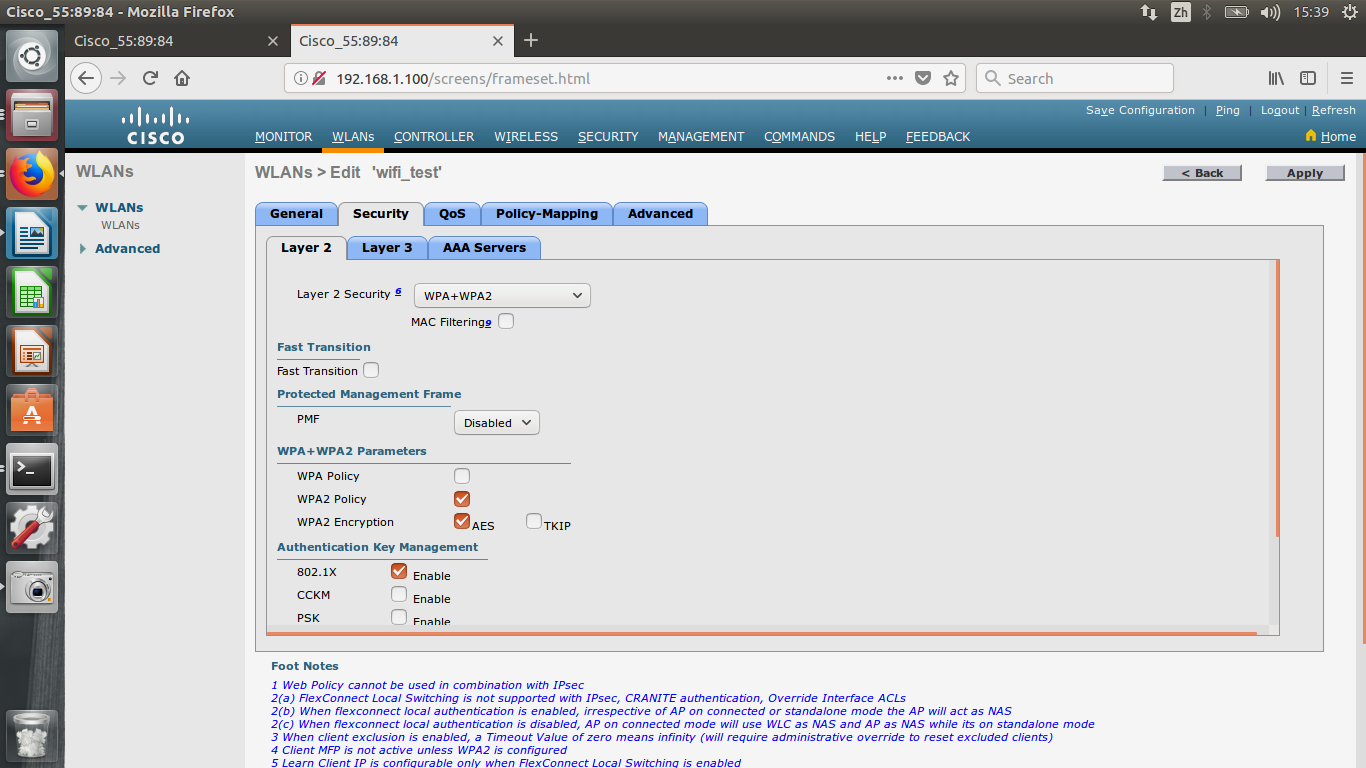
Task: Uncheck the WPA2 Policy checkbox
Action: click(x=462, y=498)
